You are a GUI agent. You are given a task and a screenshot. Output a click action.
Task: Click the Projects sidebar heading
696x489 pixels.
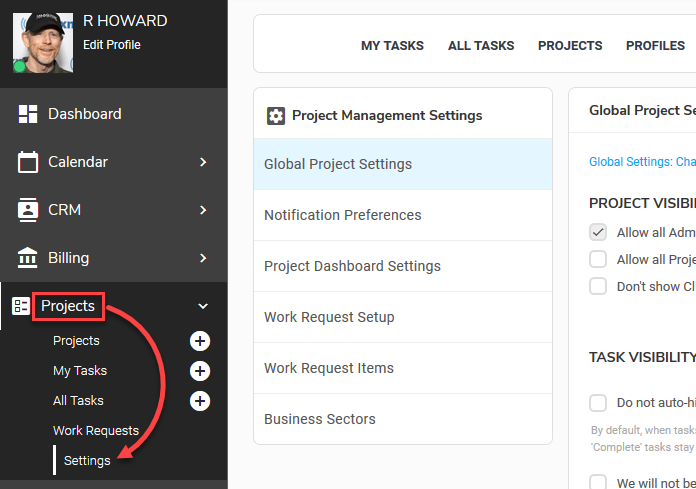pyautogui.click(x=68, y=306)
